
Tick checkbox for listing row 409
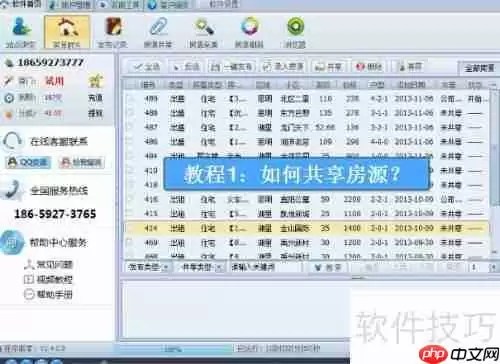point(130,242)
